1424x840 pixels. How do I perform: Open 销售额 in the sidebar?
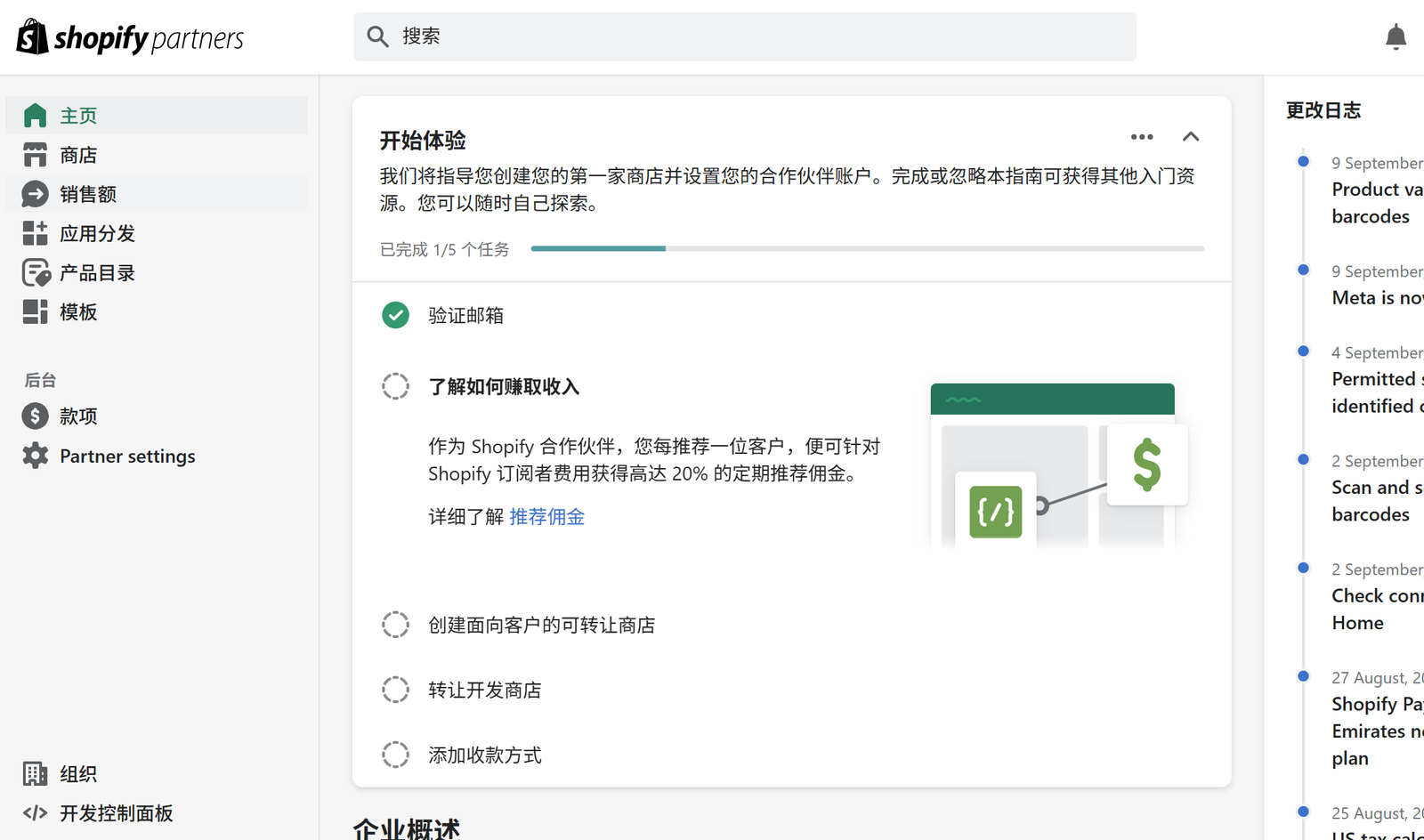coord(157,194)
